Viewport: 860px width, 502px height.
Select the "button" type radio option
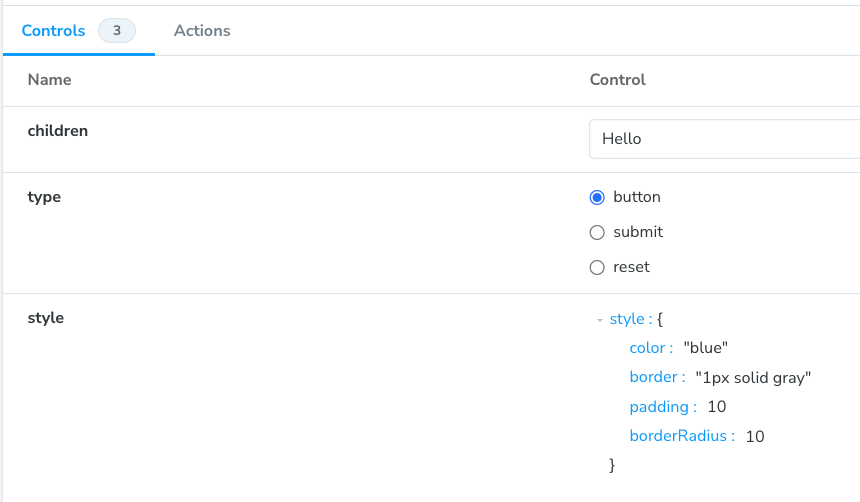tap(598, 197)
